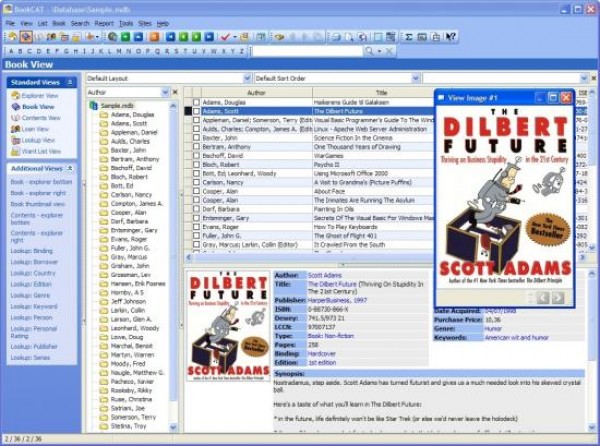The height and width of the screenshot is (446, 600).
Task: Toggle checkbox for Carlson, Nancy row
Action: point(197,183)
